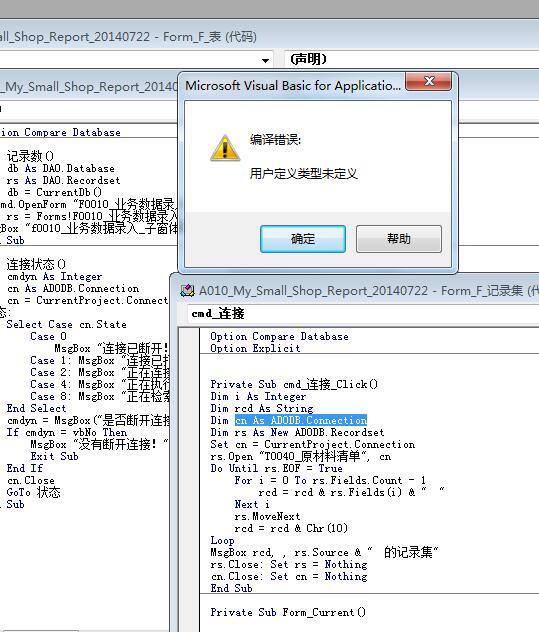This screenshot has width=539, height=632.
Task: Click the cn.Close: Set cn = Nothing line
Action: coord(289,576)
